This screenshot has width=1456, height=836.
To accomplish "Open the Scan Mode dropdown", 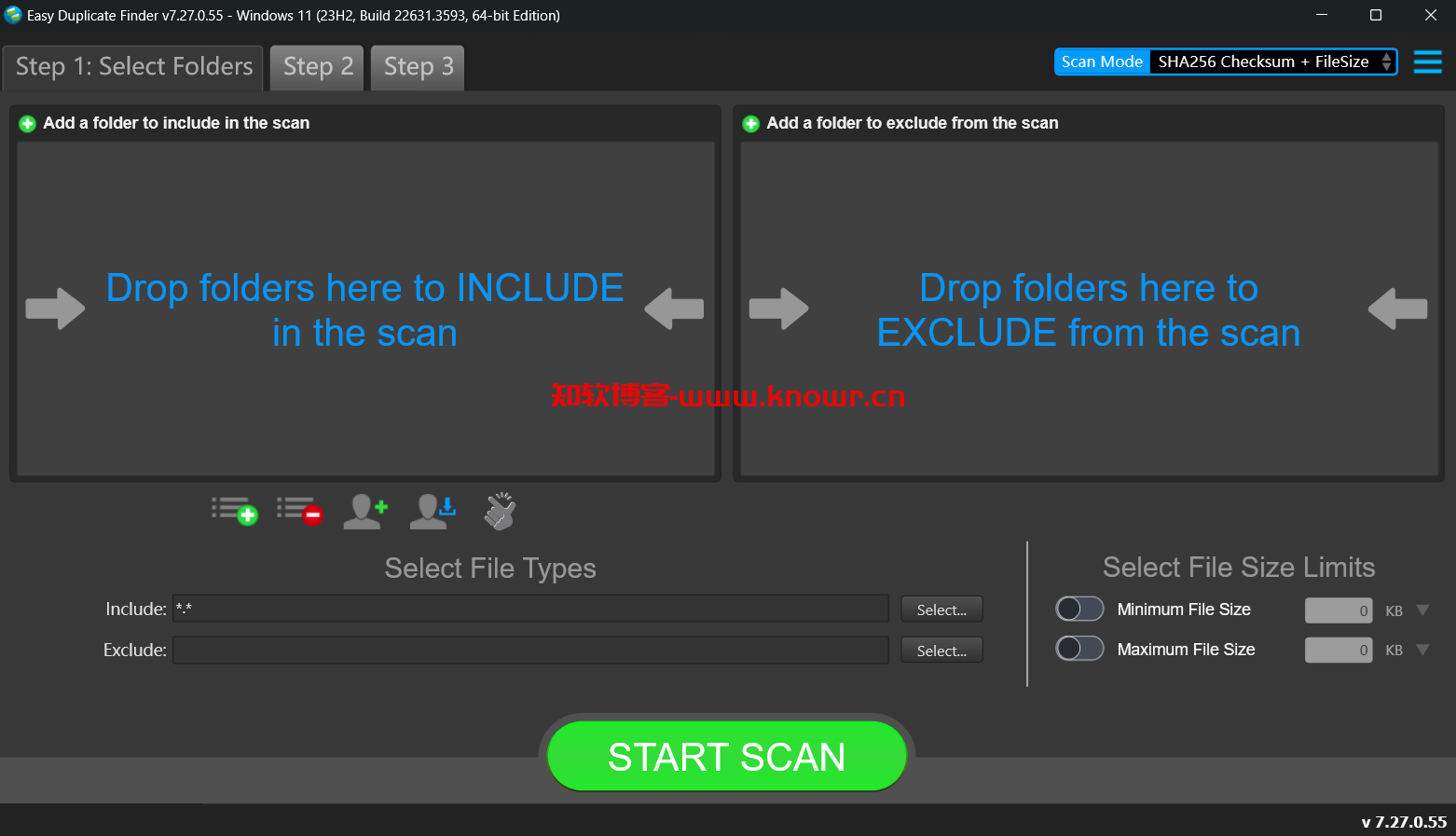I will tap(1273, 62).
